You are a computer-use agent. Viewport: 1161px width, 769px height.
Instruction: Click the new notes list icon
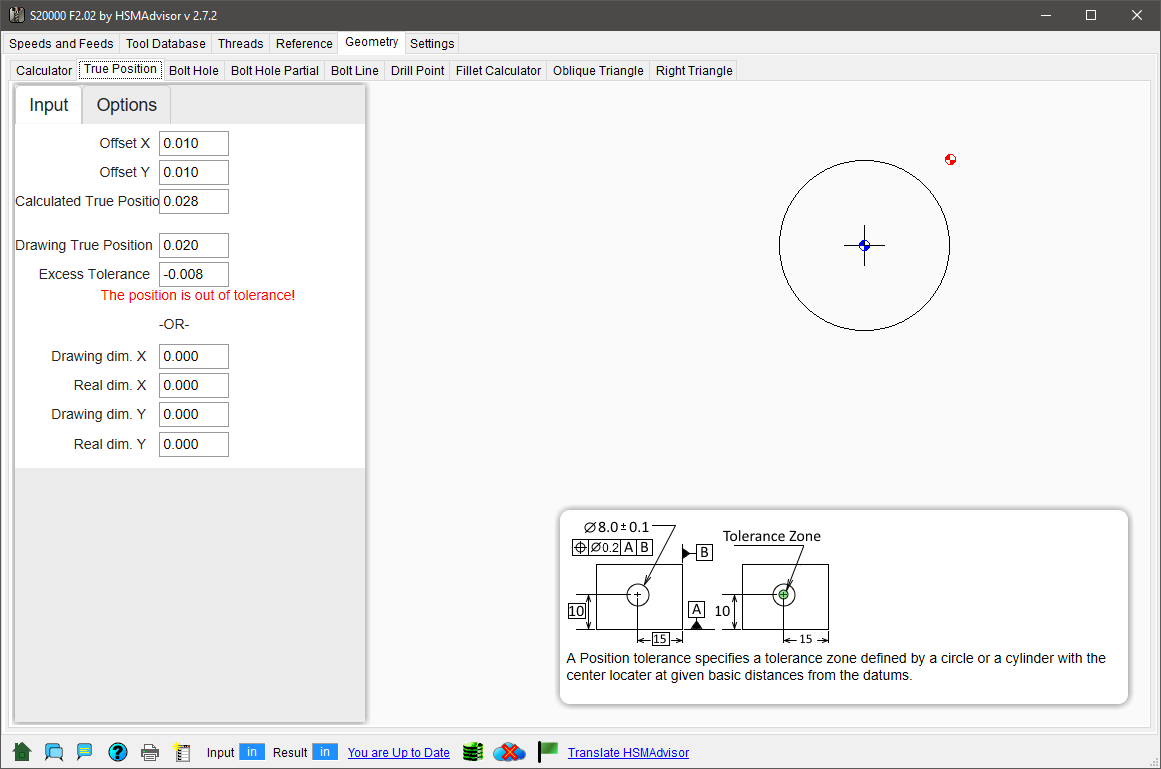click(x=181, y=752)
